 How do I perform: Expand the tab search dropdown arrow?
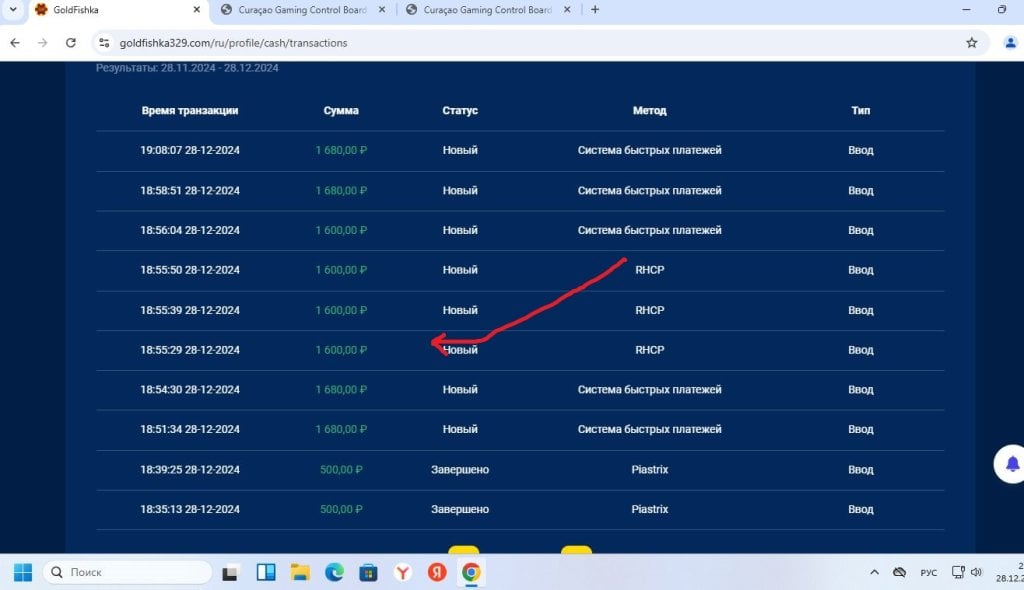tap(12, 10)
